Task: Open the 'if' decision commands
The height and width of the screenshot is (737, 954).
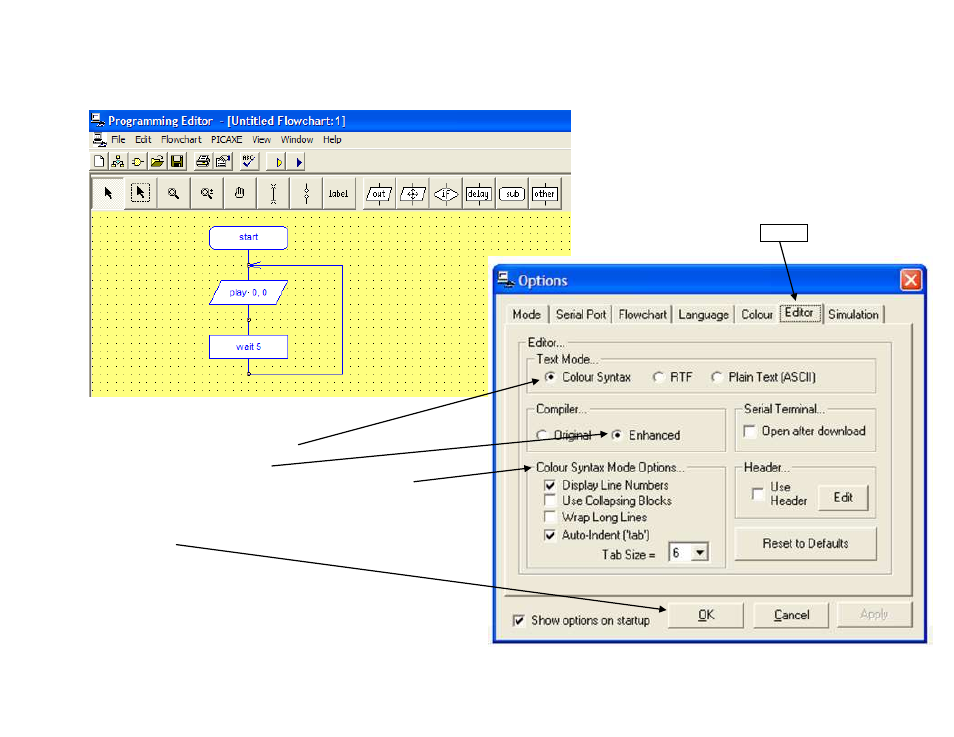Action: click(446, 194)
